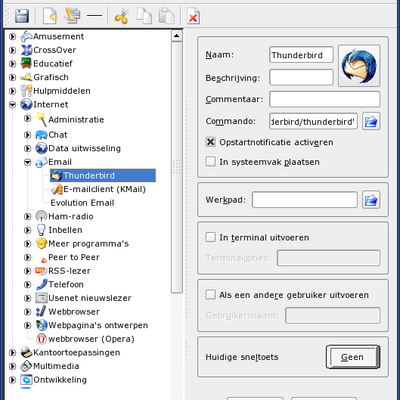Screen dimensions: 400x400
Task: Click the Hulpmiddelen tools icon
Action: pyautogui.click(x=26, y=91)
